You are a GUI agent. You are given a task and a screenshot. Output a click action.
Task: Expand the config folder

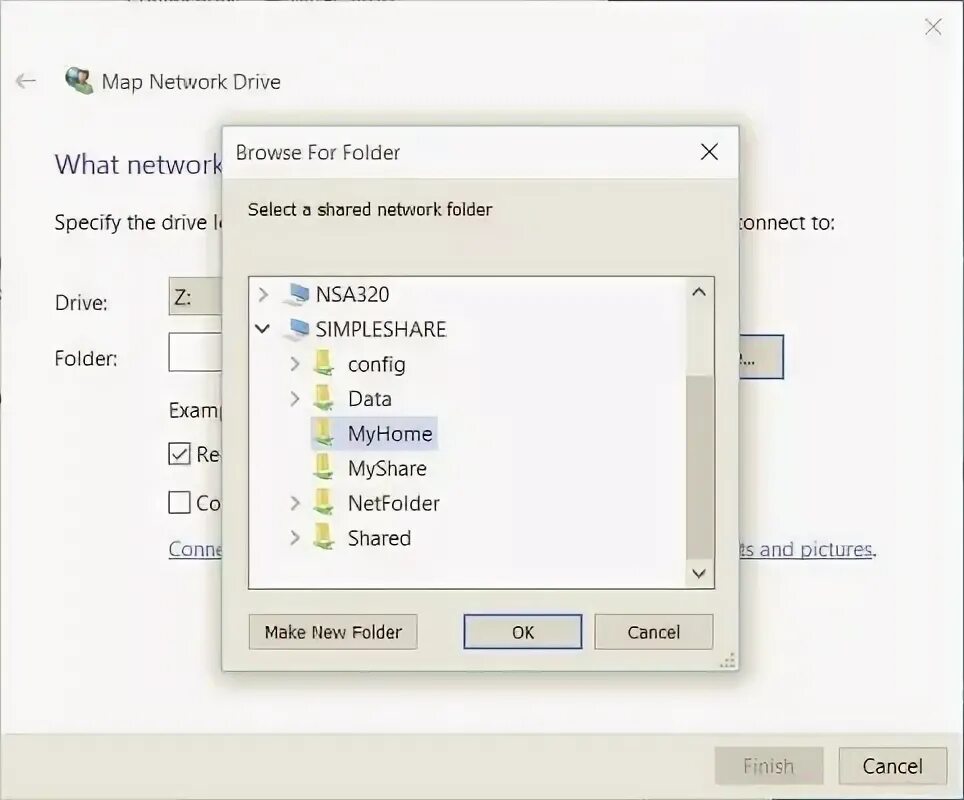coord(295,364)
